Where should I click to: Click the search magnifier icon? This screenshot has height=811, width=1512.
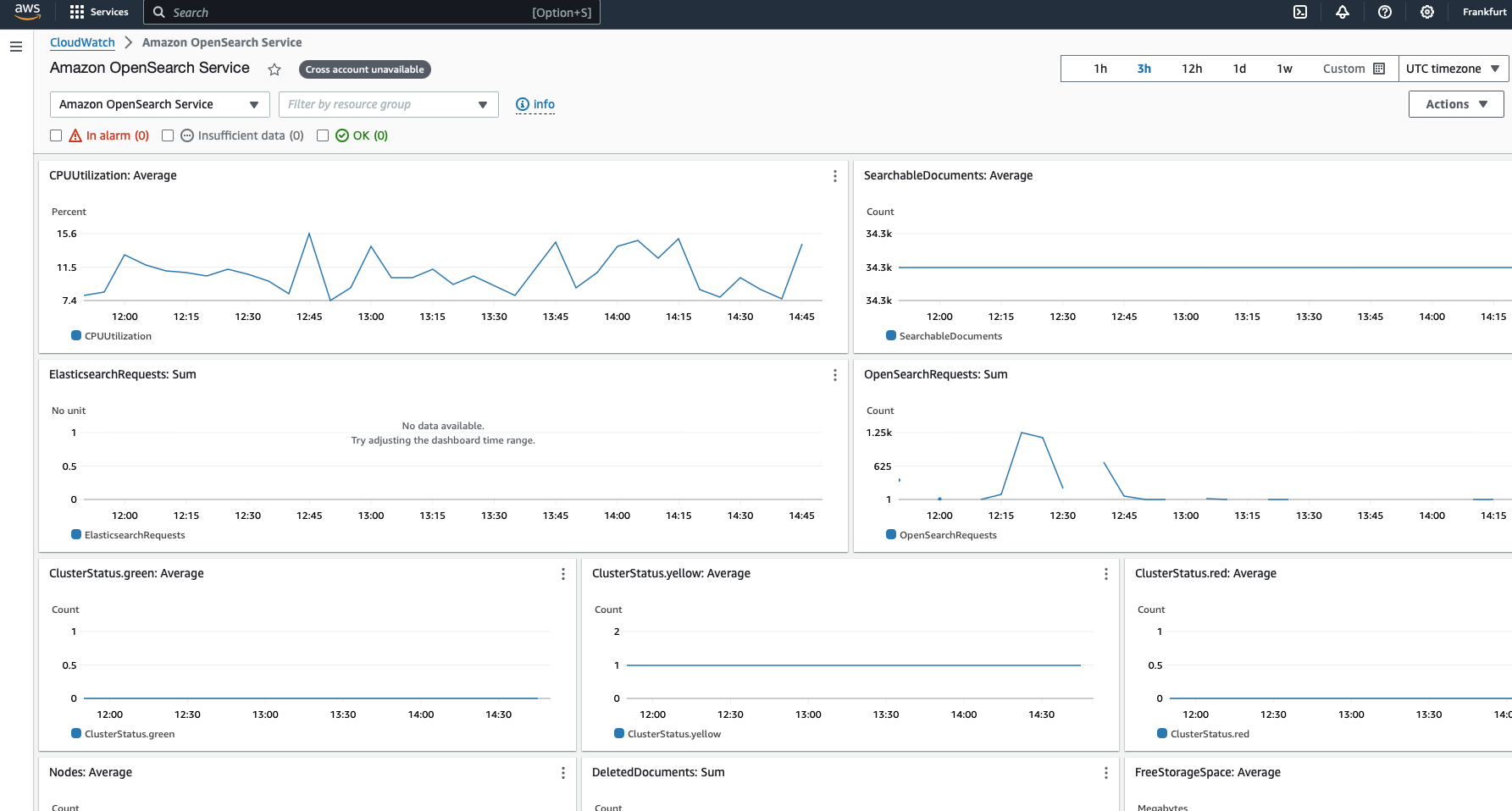(158, 12)
